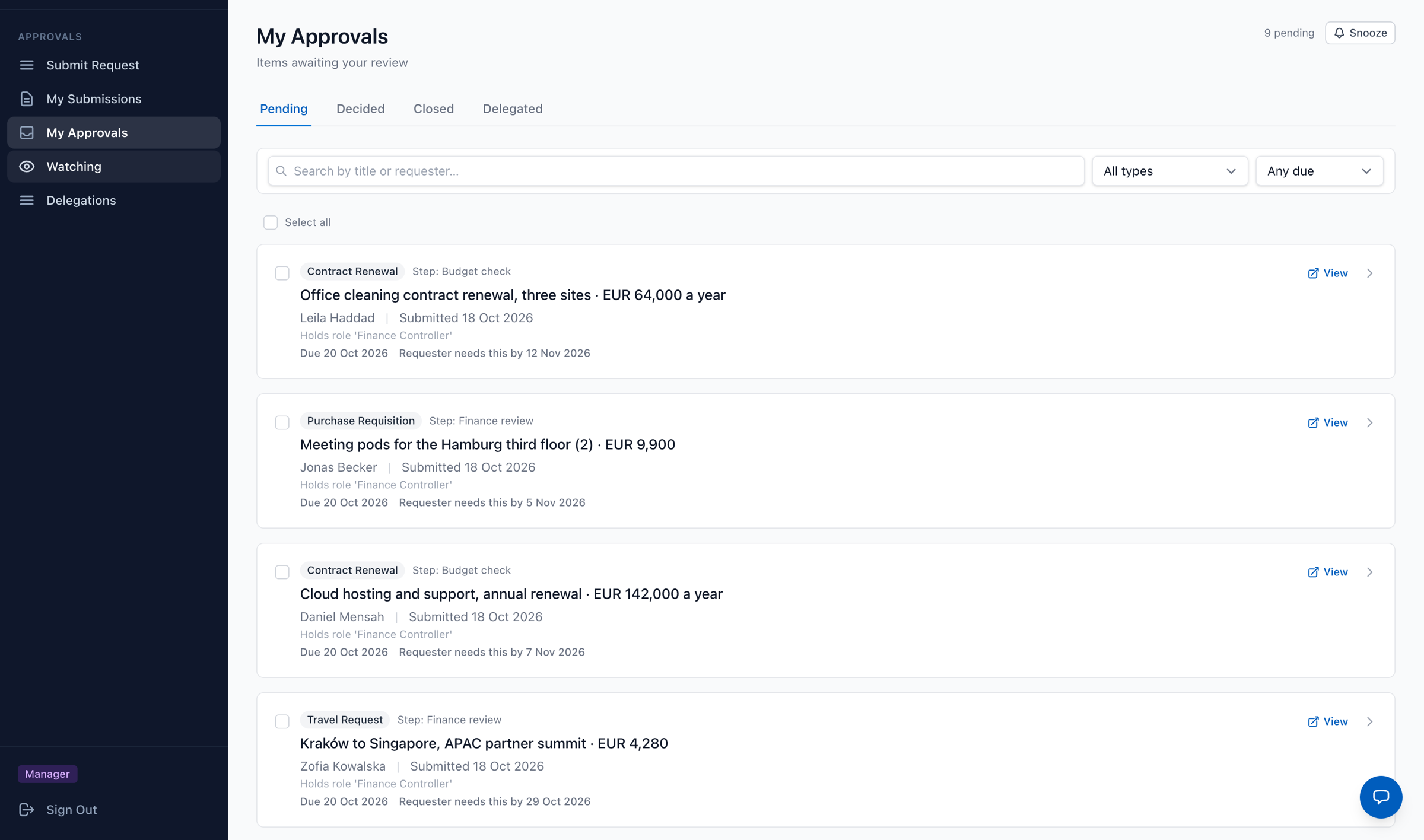Open the chat support bubble
Image resolution: width=1424 pixels, height=840 pixels.
(1381, 797)
